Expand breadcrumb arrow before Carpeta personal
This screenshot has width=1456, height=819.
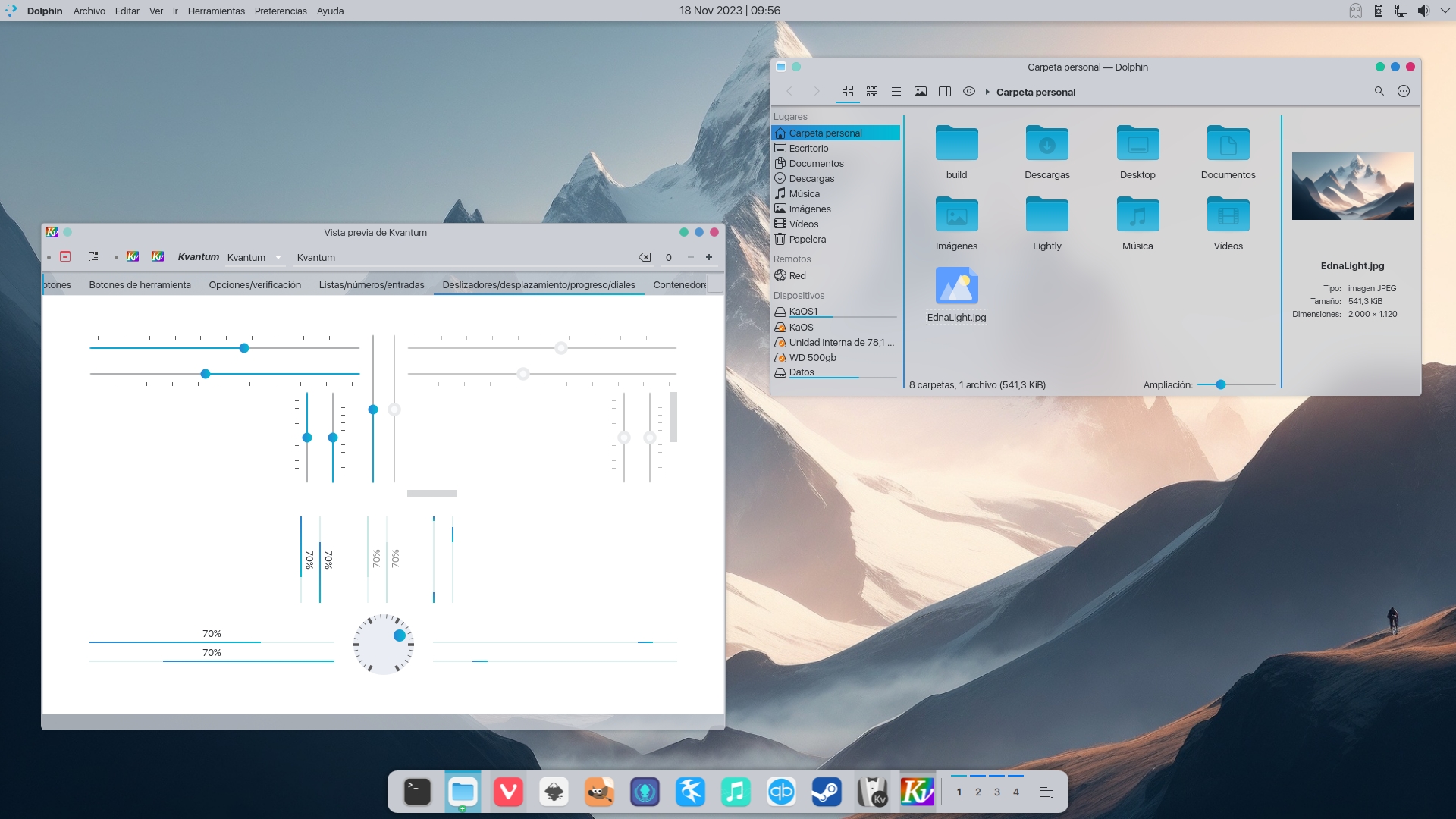point(987,92)
